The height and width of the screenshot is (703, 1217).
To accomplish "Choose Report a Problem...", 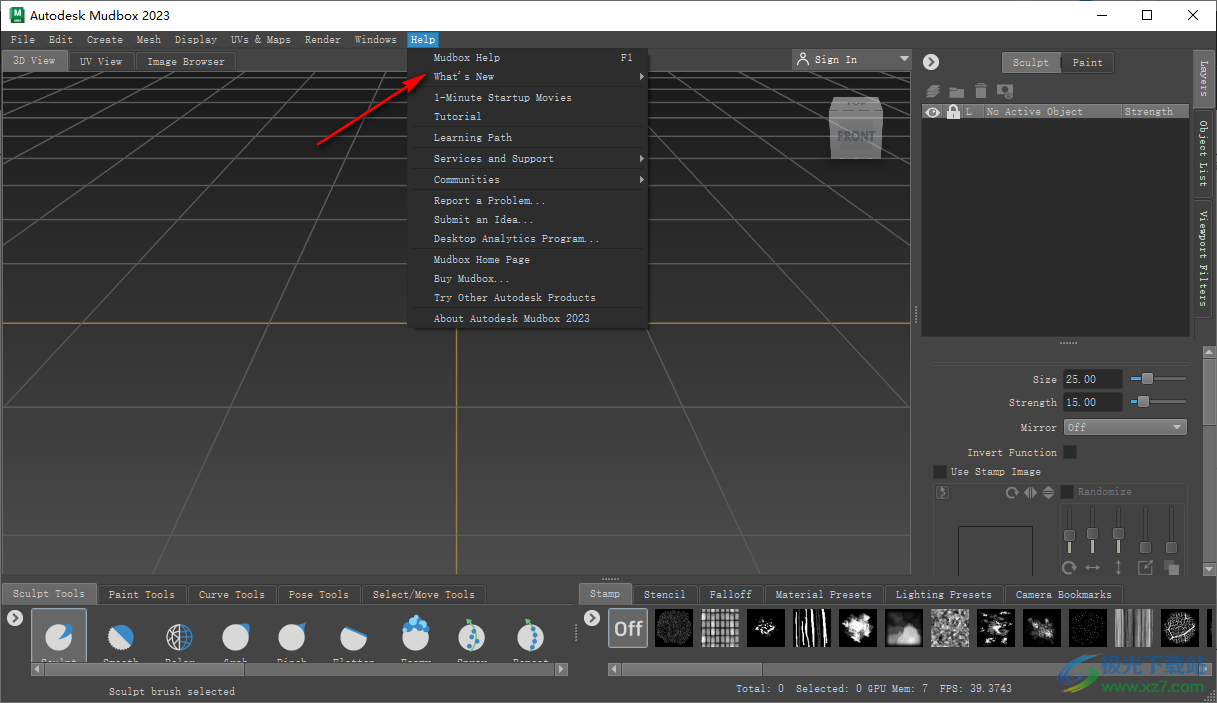I will (x=529, y=201).
